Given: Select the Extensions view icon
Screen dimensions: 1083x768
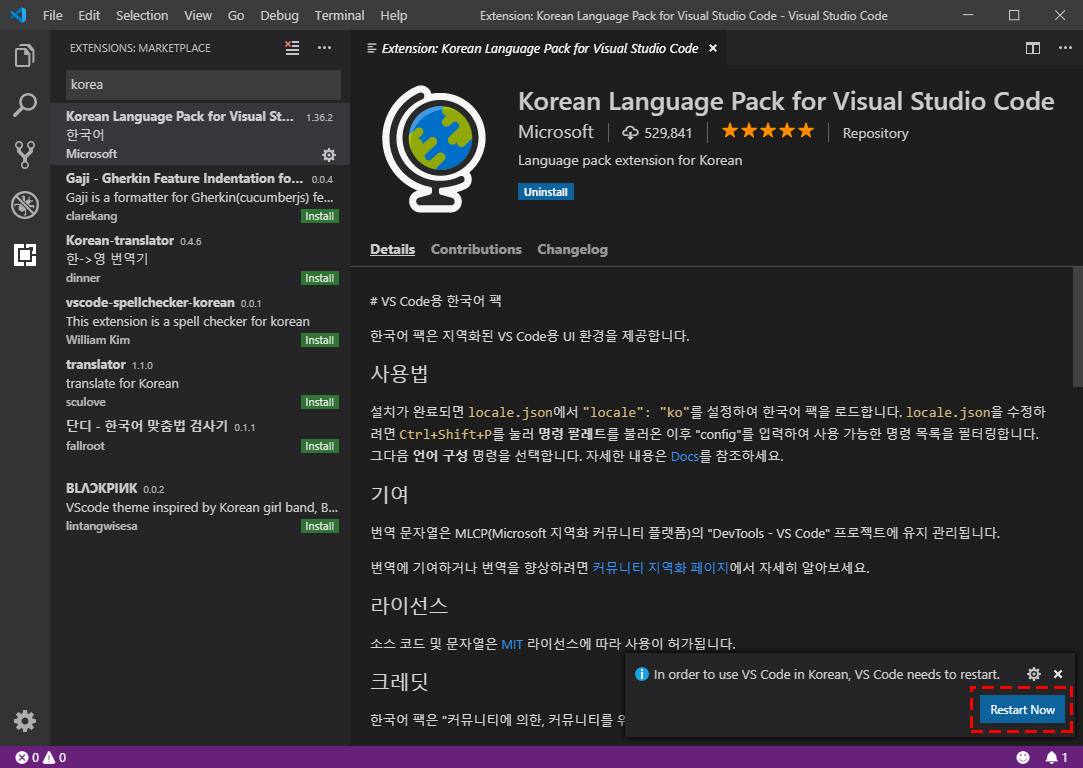Looking at the screenshot, I should click(x=25, y=255).
